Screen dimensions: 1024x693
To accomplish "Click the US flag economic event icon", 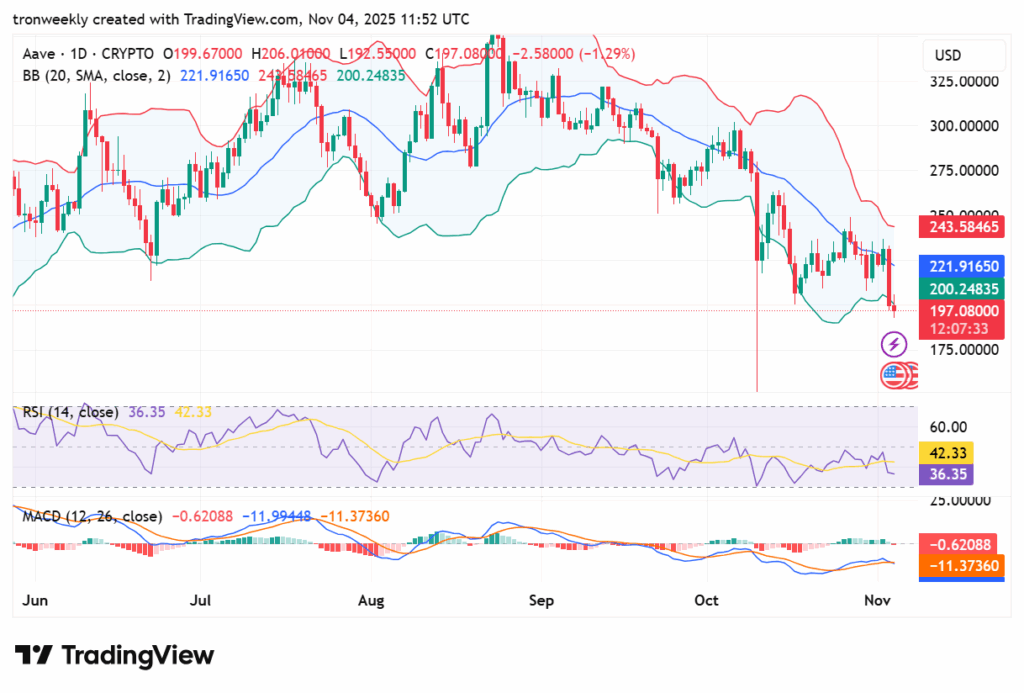I will (x=893, y=376).
